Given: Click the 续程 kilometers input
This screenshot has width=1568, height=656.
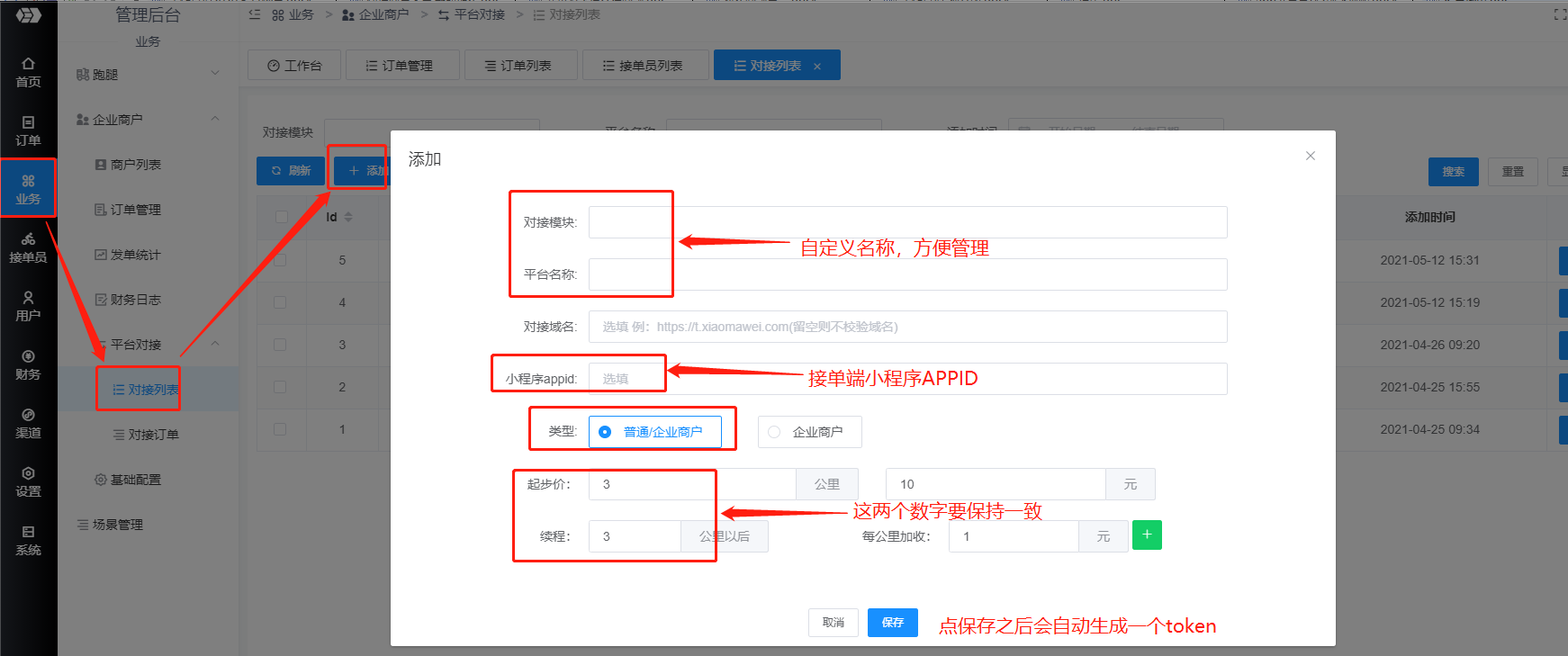Looking at the screenshot, I should (x=635, y=536).
